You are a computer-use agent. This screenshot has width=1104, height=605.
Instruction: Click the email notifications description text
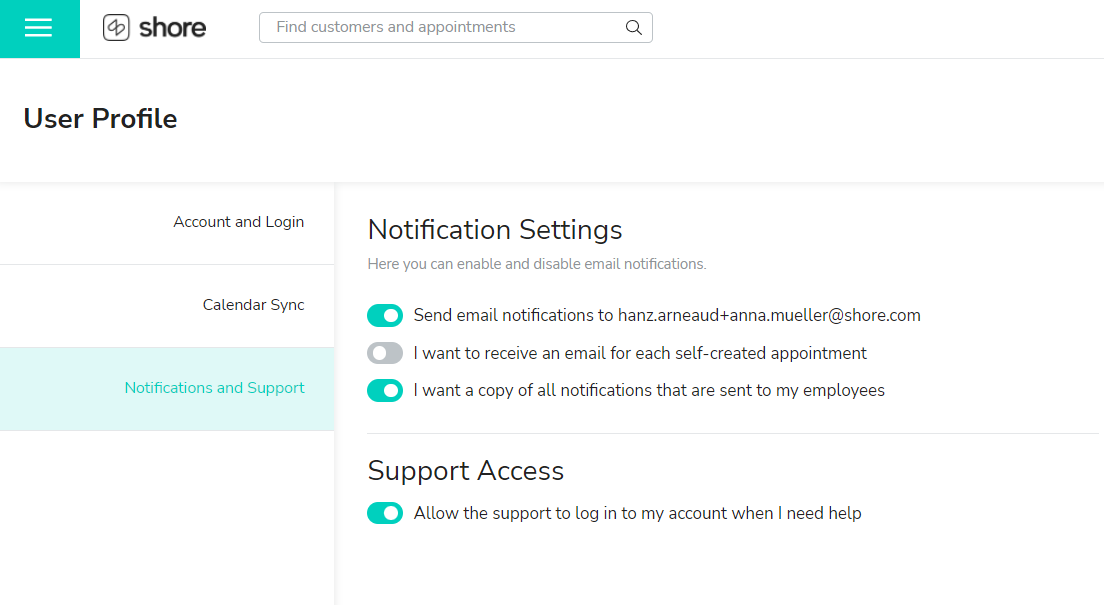coord(537,264)
